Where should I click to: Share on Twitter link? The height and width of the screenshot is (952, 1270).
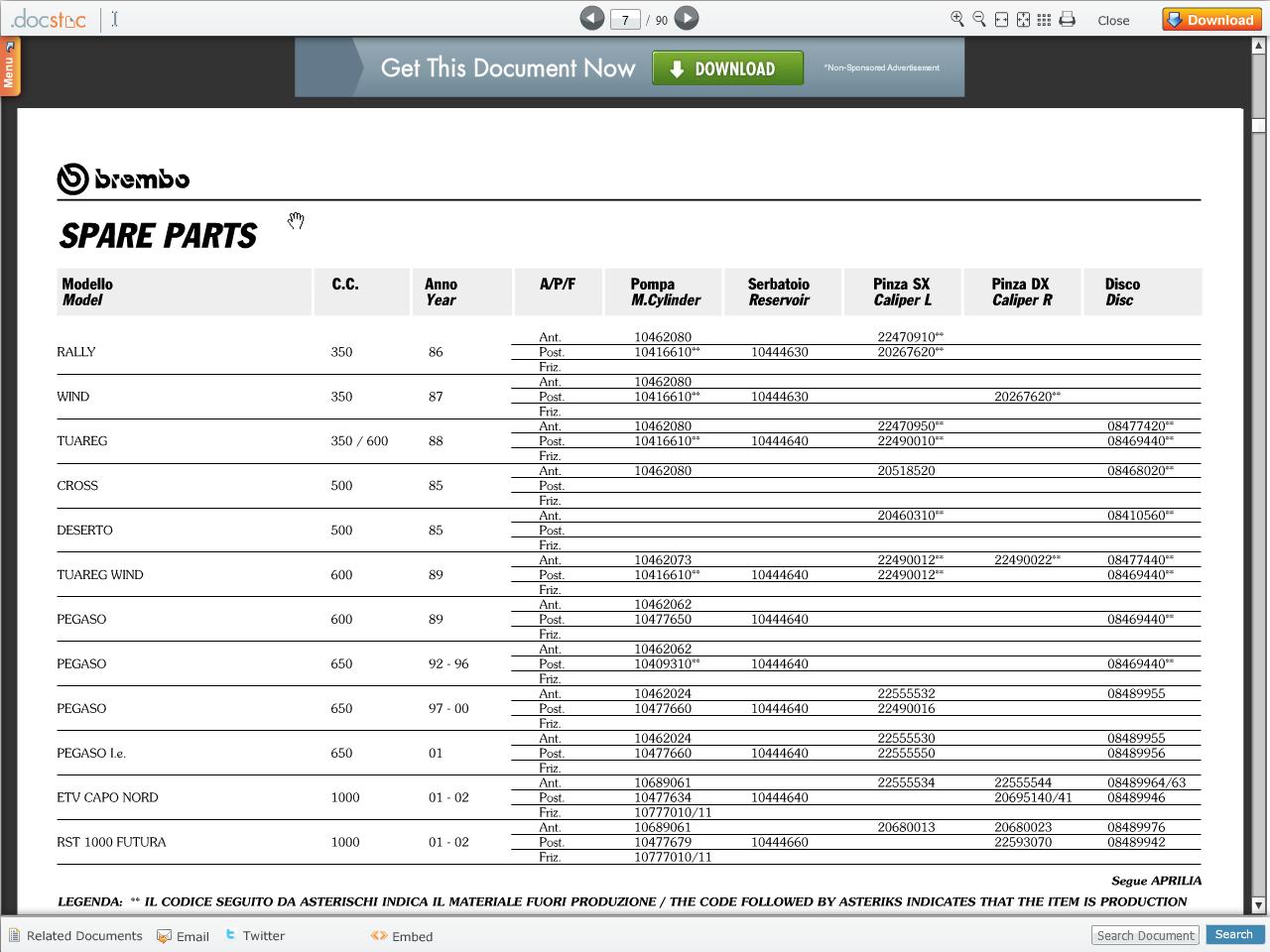point(255,935)
